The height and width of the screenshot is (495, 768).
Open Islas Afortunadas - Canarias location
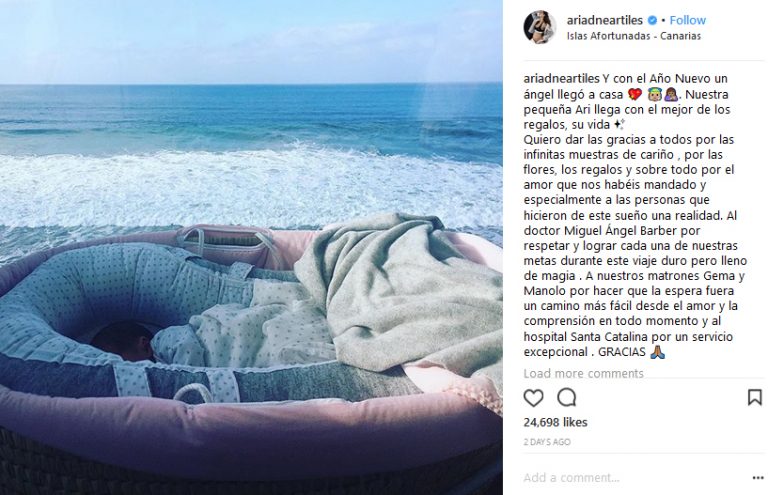click(634, 36)
